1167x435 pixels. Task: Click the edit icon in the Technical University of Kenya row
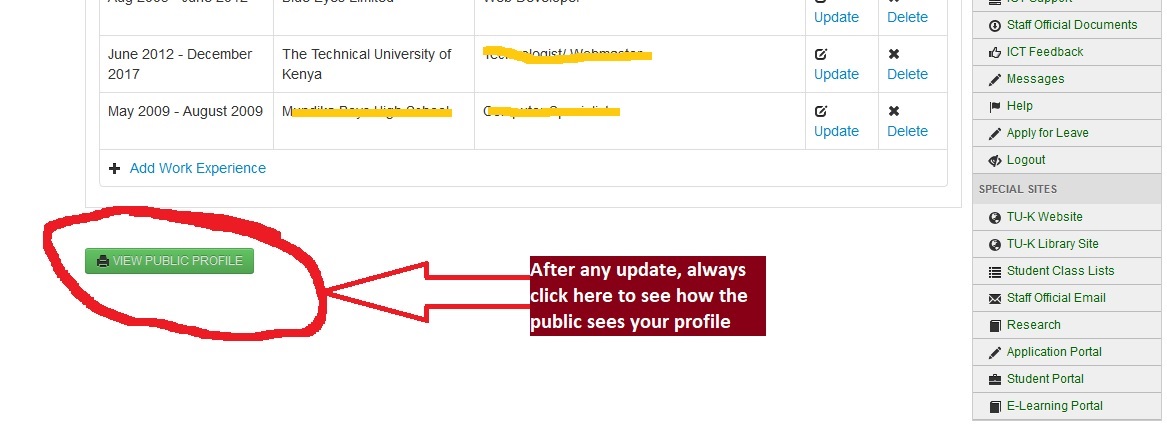[821, 54]
